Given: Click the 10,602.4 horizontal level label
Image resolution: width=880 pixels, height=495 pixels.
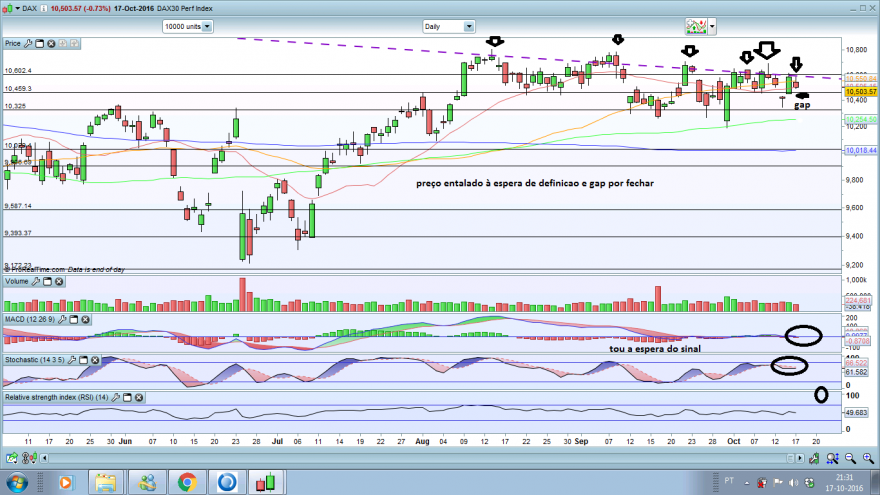Looking at the screenshot, I should click(x=18, y=71).
